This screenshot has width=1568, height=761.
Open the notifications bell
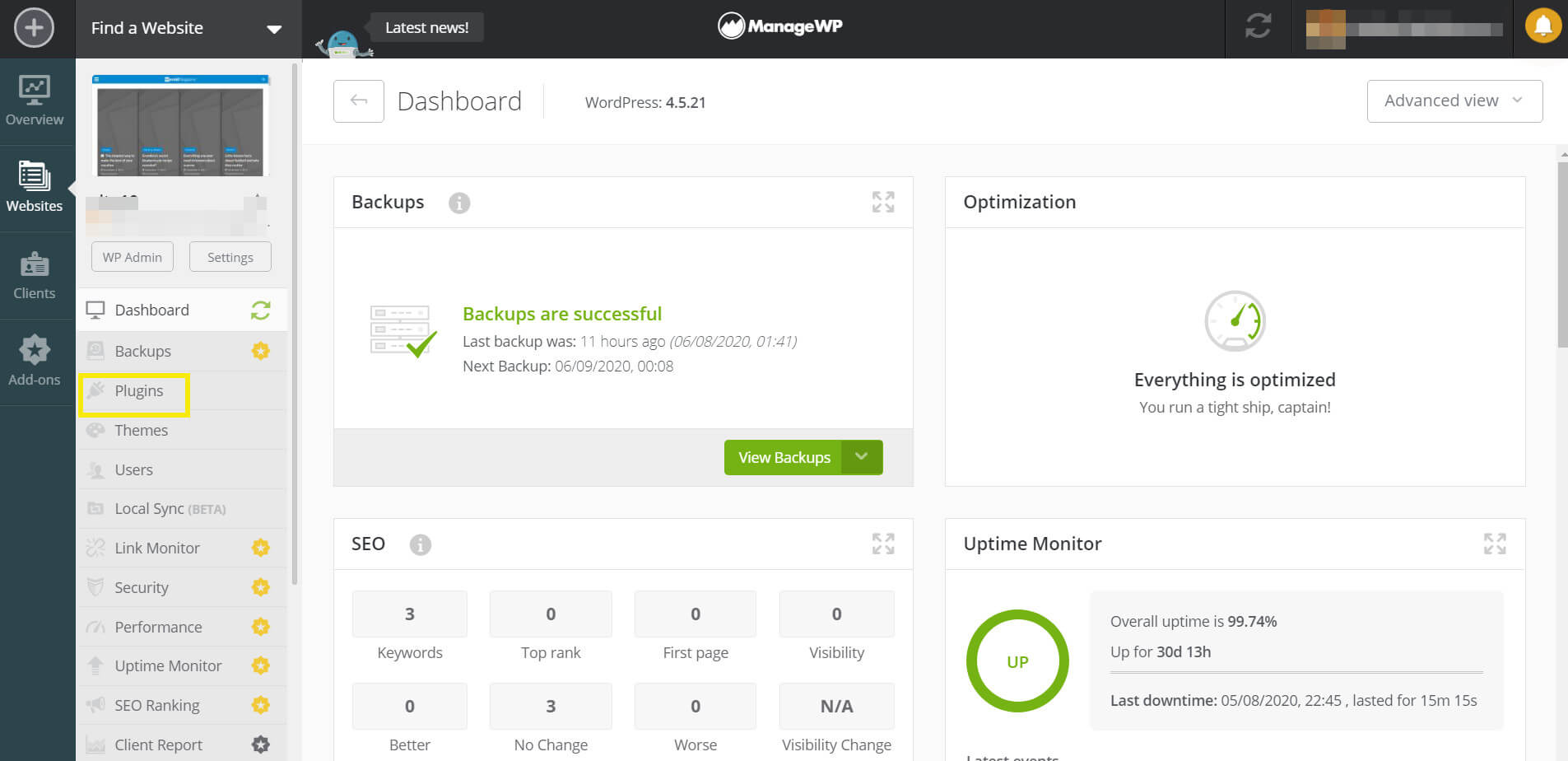(1542, 27)
